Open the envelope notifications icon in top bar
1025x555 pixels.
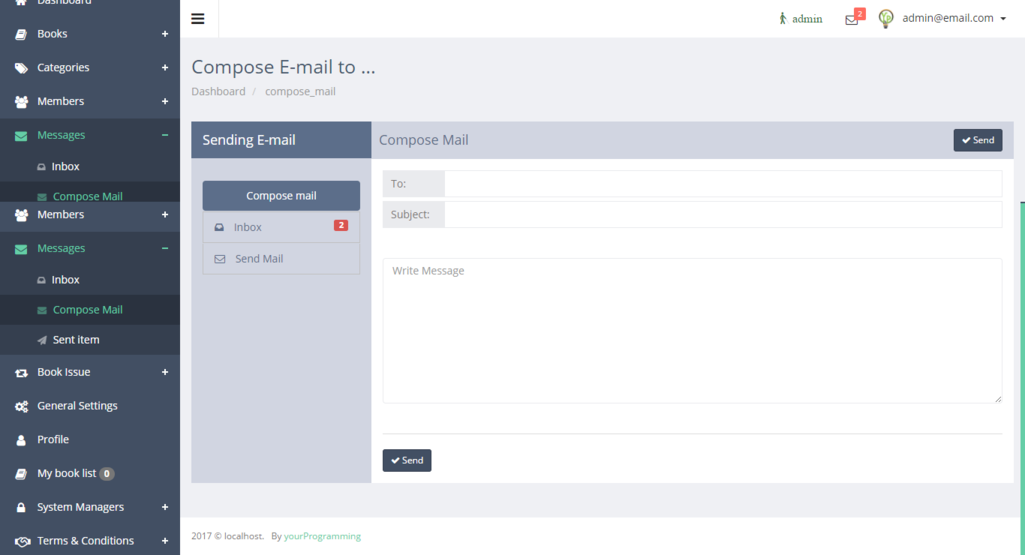click(851, 19)
